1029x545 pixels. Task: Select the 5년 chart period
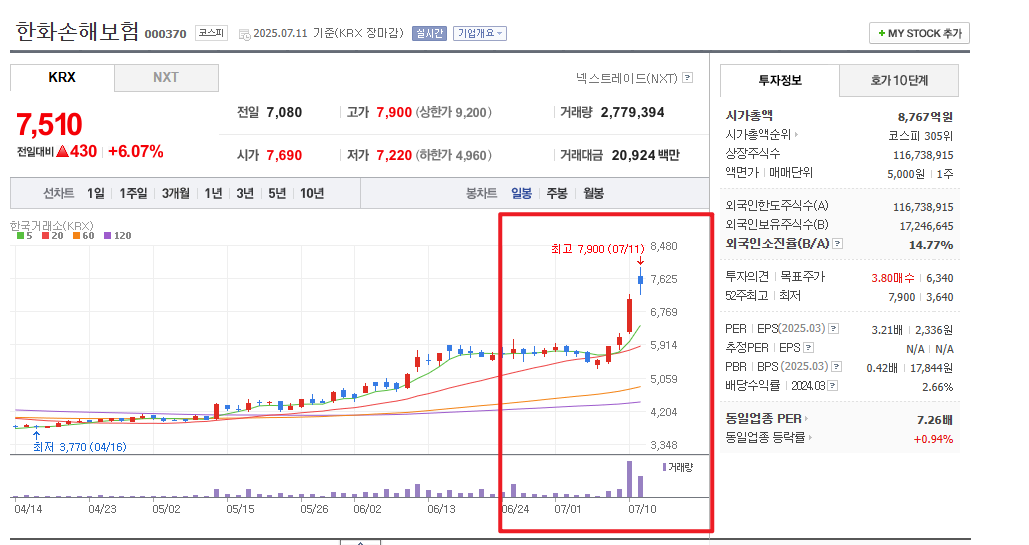tap(277, 193)
